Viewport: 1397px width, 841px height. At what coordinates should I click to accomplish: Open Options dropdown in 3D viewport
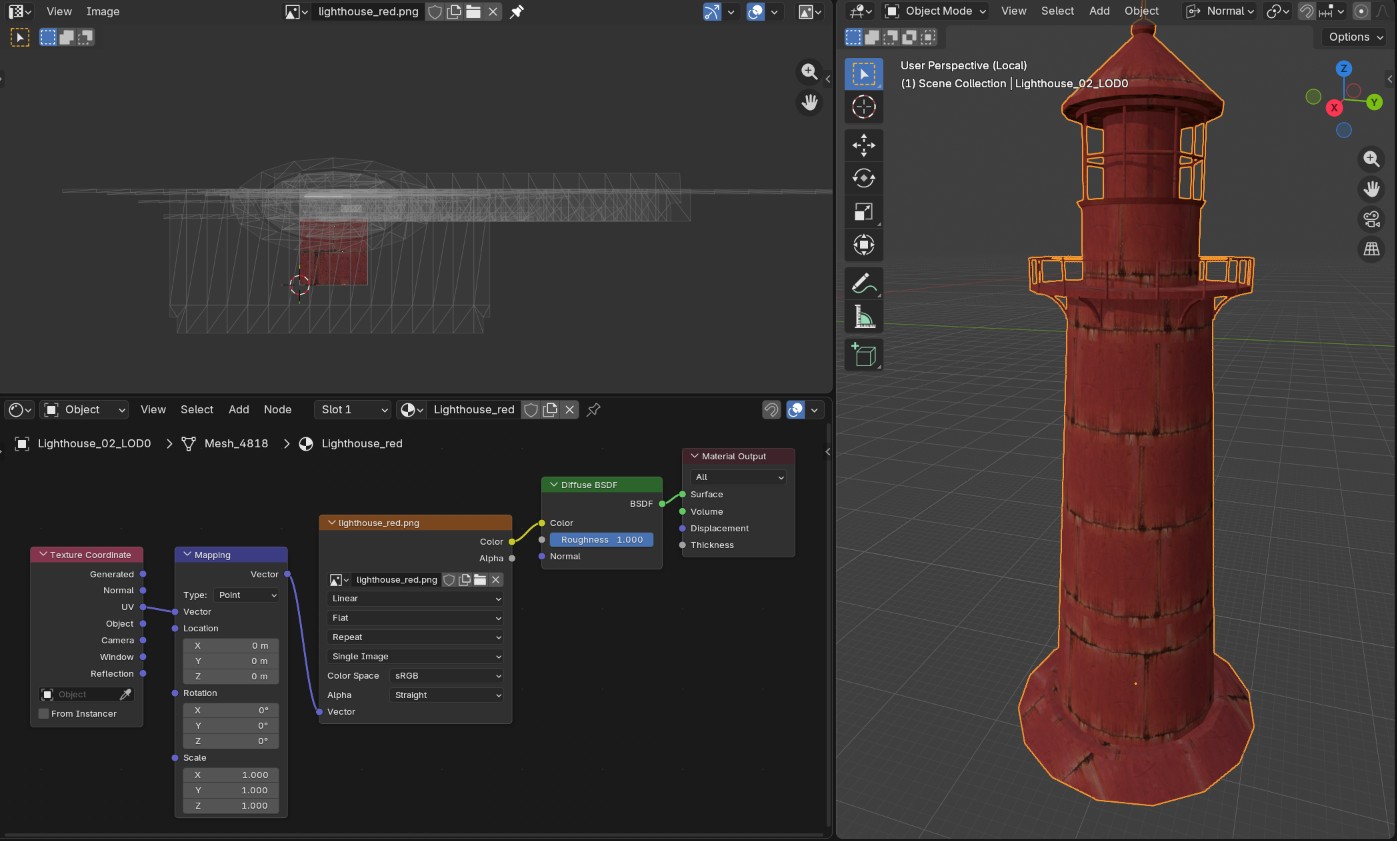[x=1356, y=37]
